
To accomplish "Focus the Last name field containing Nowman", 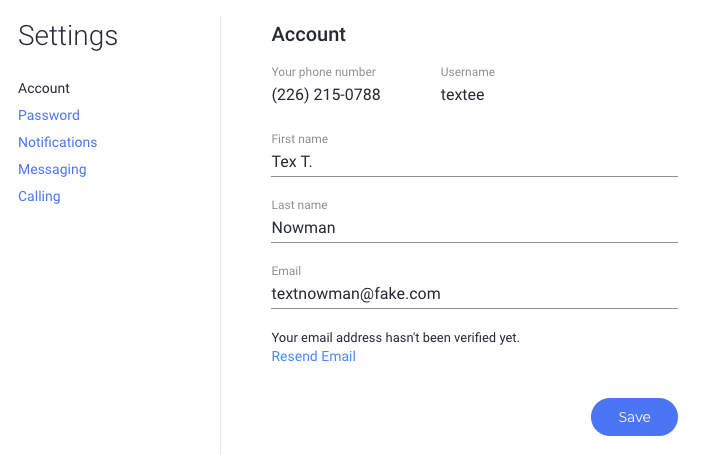I will click(474, 227).
